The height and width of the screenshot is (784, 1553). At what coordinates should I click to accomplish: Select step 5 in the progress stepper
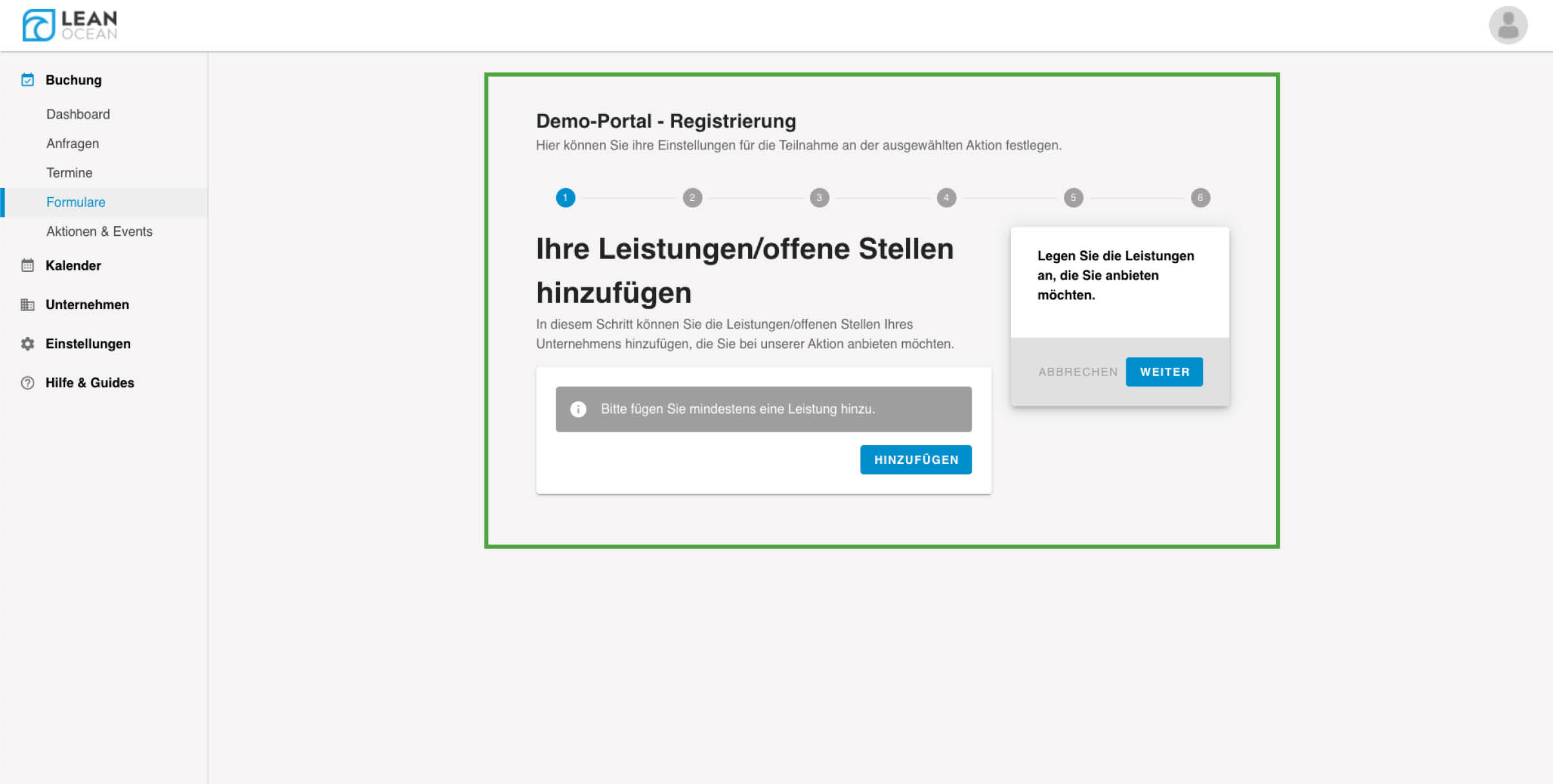coord(1073,198)
